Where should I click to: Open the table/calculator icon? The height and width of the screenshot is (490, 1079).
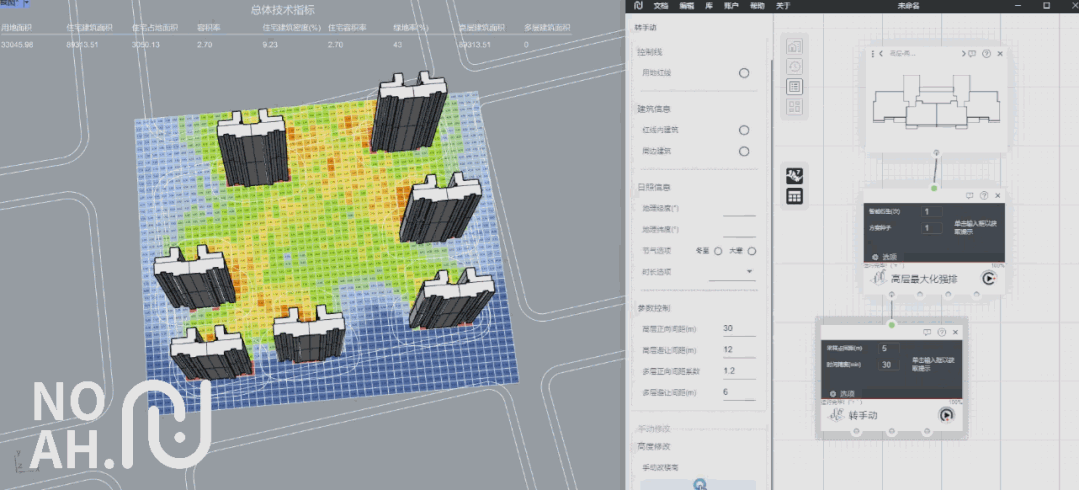tap(795, 196)
